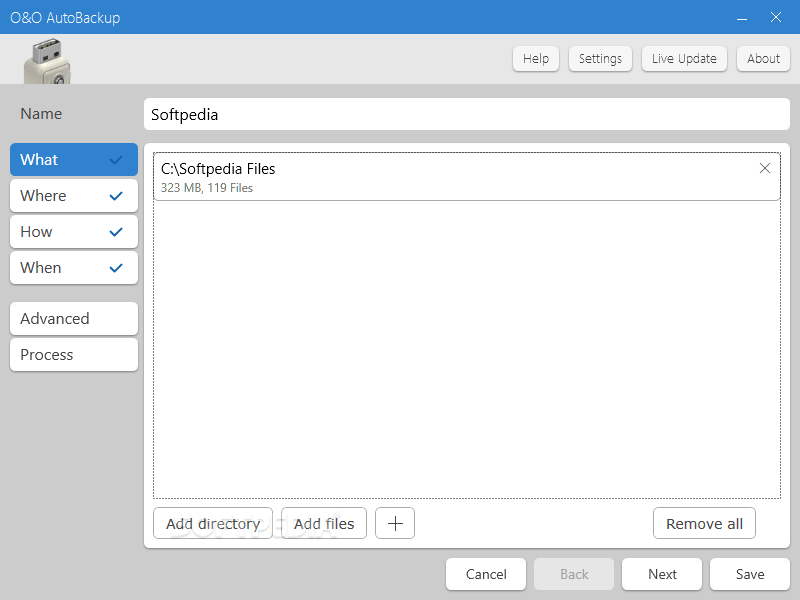
Task: Switch to the Where step
Action: 74,196
